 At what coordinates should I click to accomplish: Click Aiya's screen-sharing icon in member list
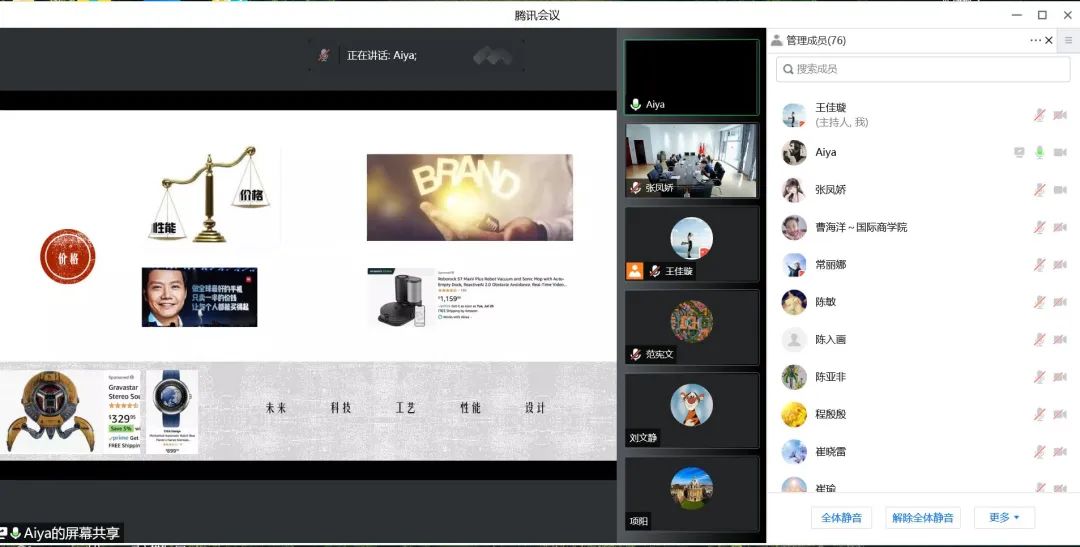click(1019, 152)
